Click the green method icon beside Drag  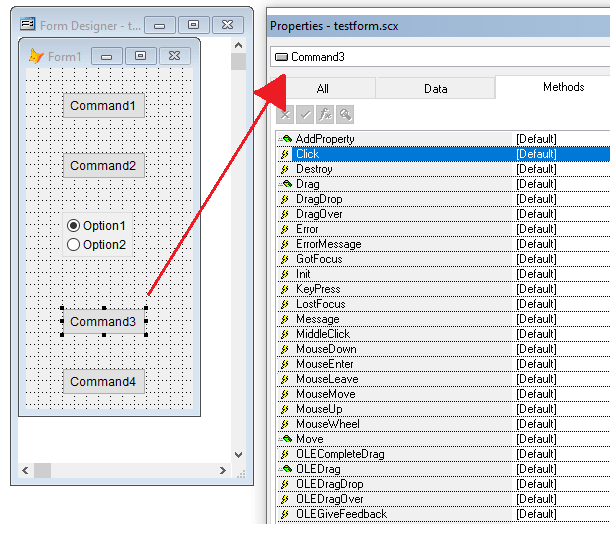point(286,184)
